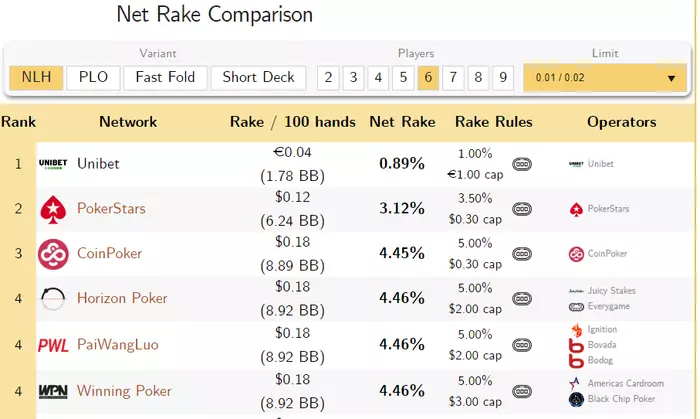This screenshot has width=700, height=419.
Task: Set player count to 2
Action: pyautogui.click(x=328, y=78)
